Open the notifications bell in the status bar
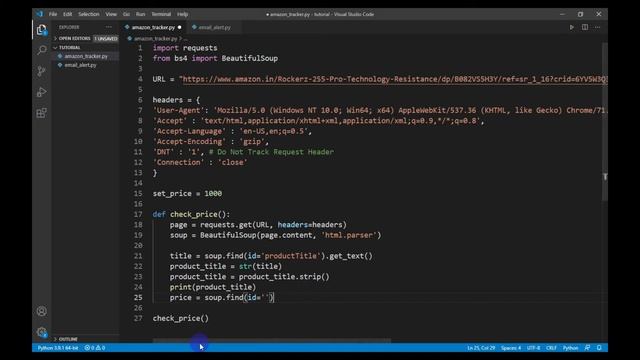Viewport: 640px width, 360px height. [599, 348]
